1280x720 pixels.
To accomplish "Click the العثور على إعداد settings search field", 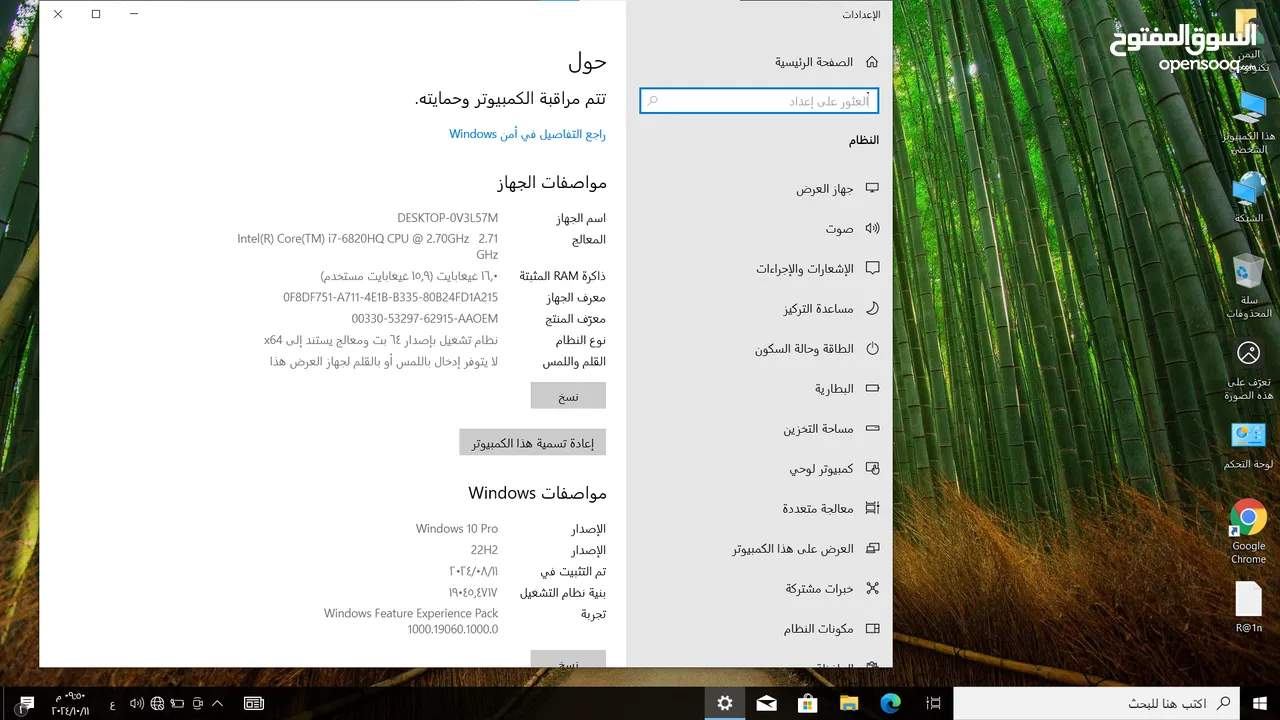I will [x=759, y=101].
